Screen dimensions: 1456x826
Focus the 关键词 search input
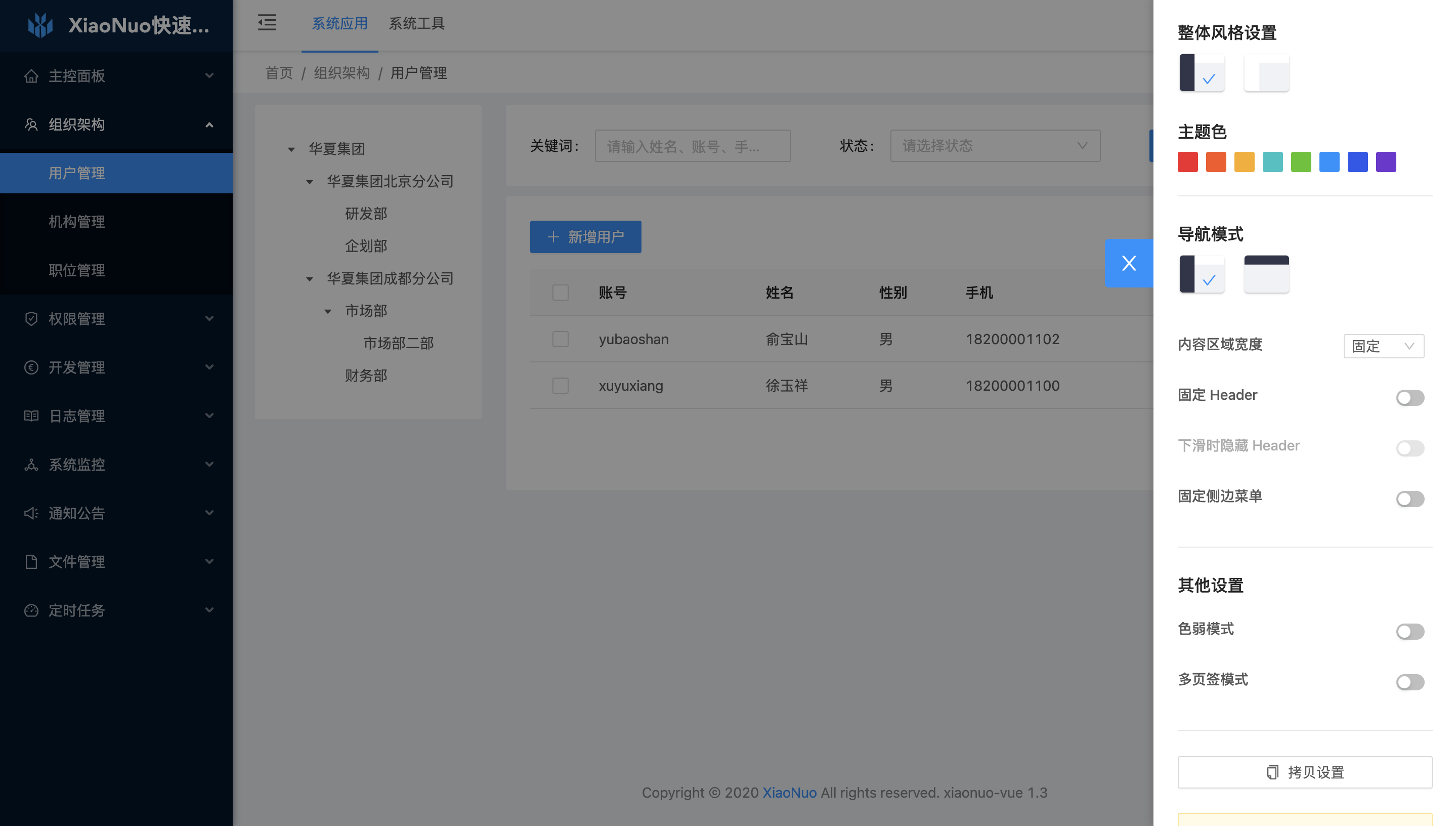tap(693, 146)
